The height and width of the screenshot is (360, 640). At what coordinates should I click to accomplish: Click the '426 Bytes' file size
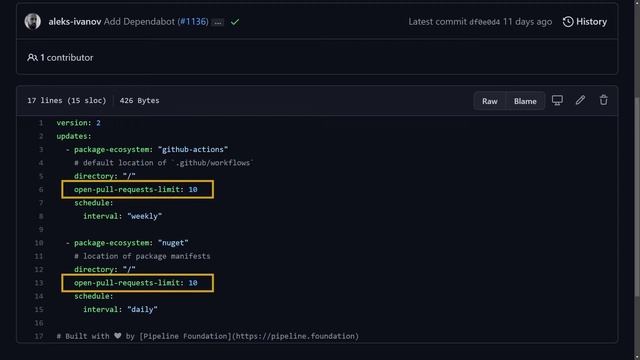[x=140, y=100]
